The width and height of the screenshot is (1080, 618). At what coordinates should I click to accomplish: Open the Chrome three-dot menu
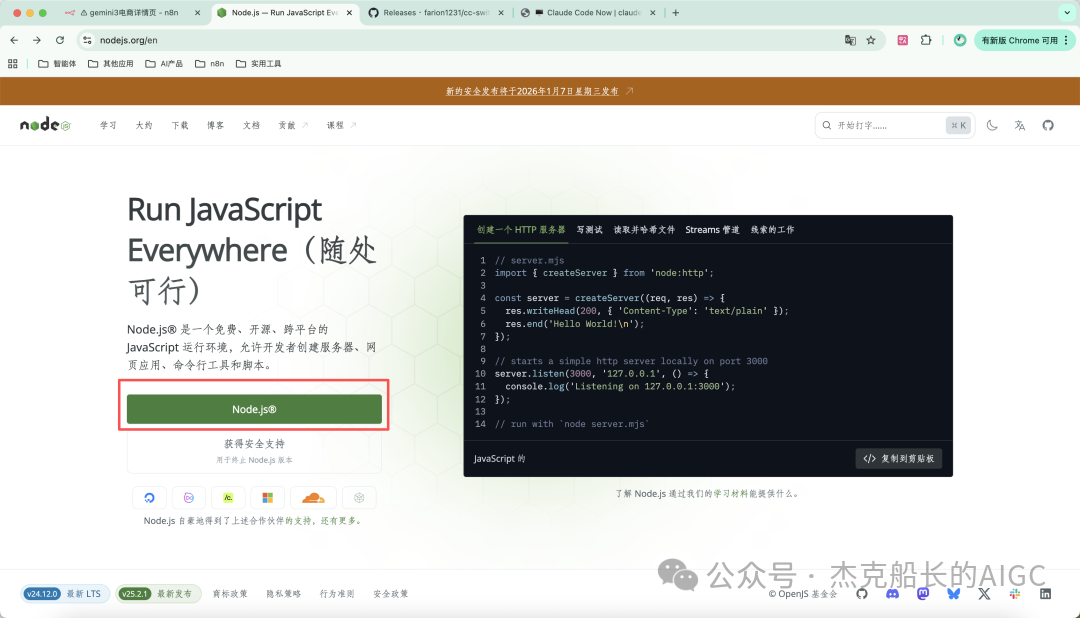pos(1066,40)
